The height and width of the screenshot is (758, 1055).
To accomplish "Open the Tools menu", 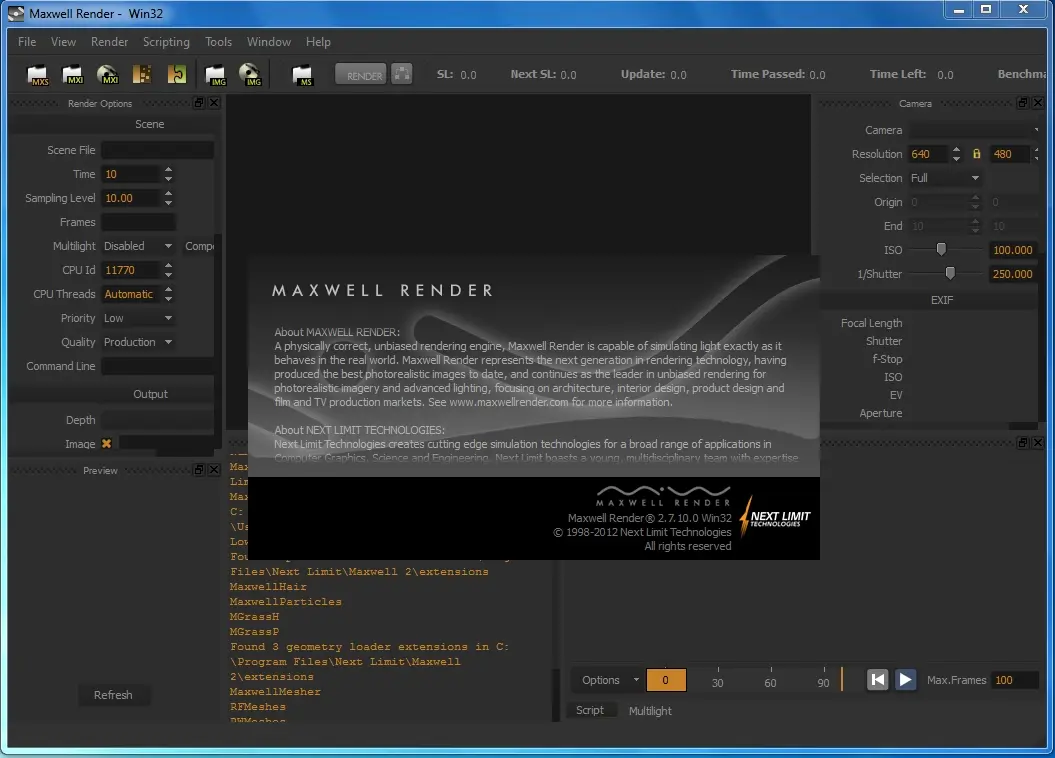I will pos(218,42).
